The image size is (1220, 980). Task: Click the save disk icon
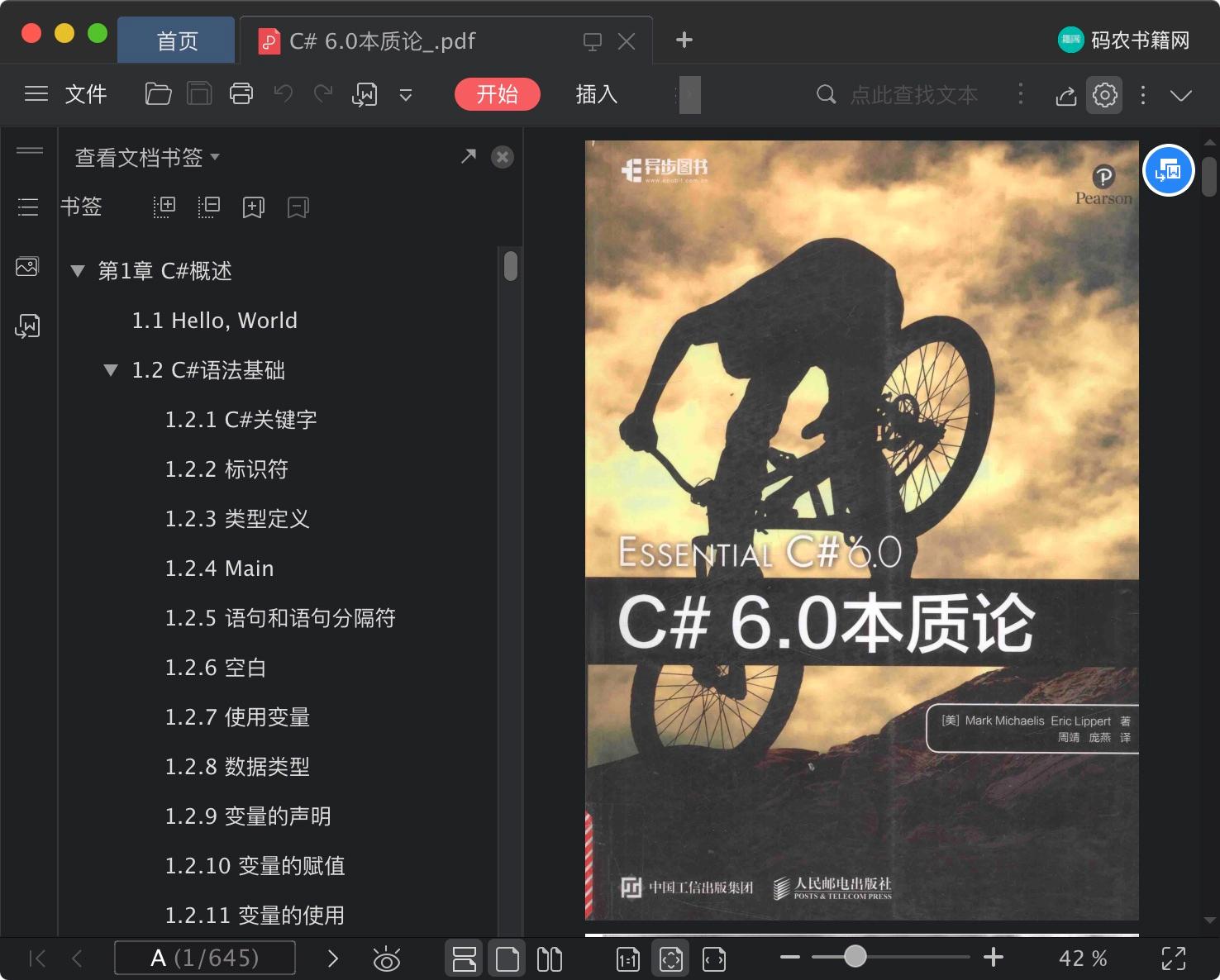point(199,94)
